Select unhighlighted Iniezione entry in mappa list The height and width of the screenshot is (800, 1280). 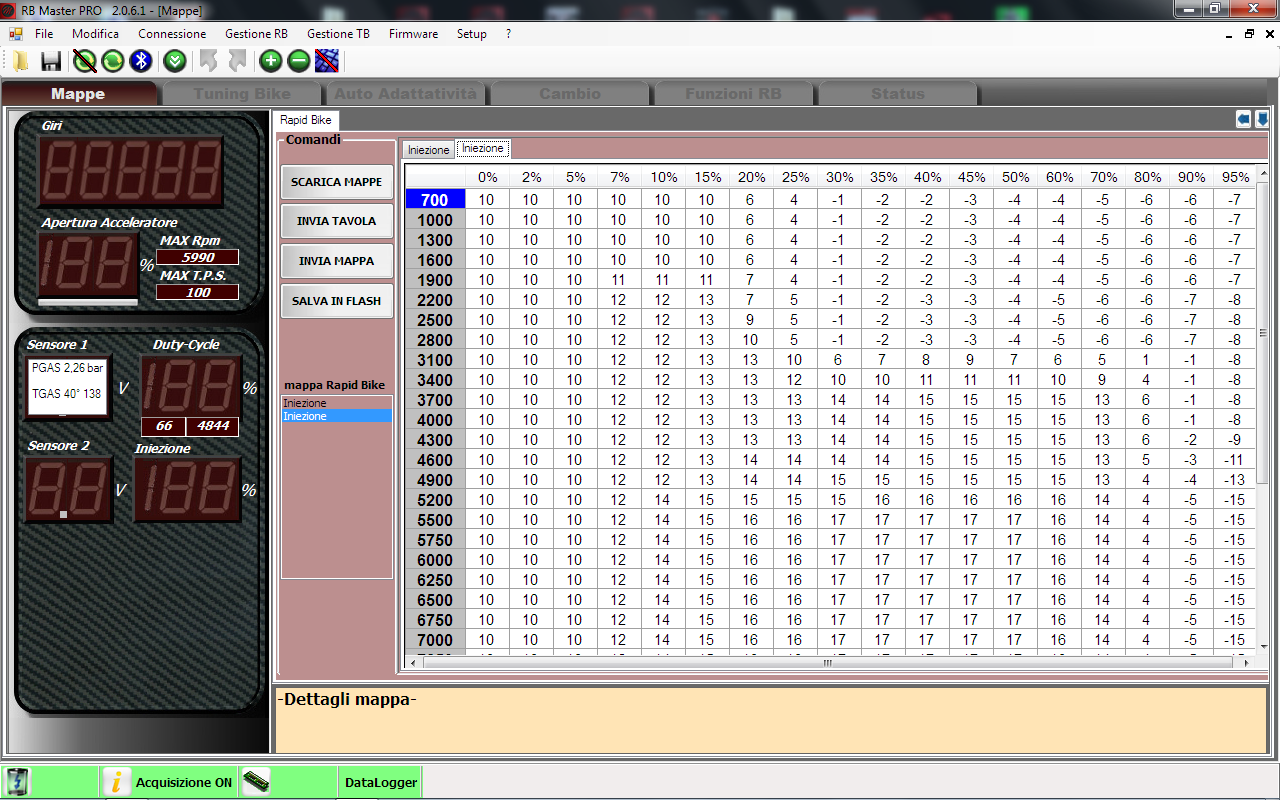point(336,403)
